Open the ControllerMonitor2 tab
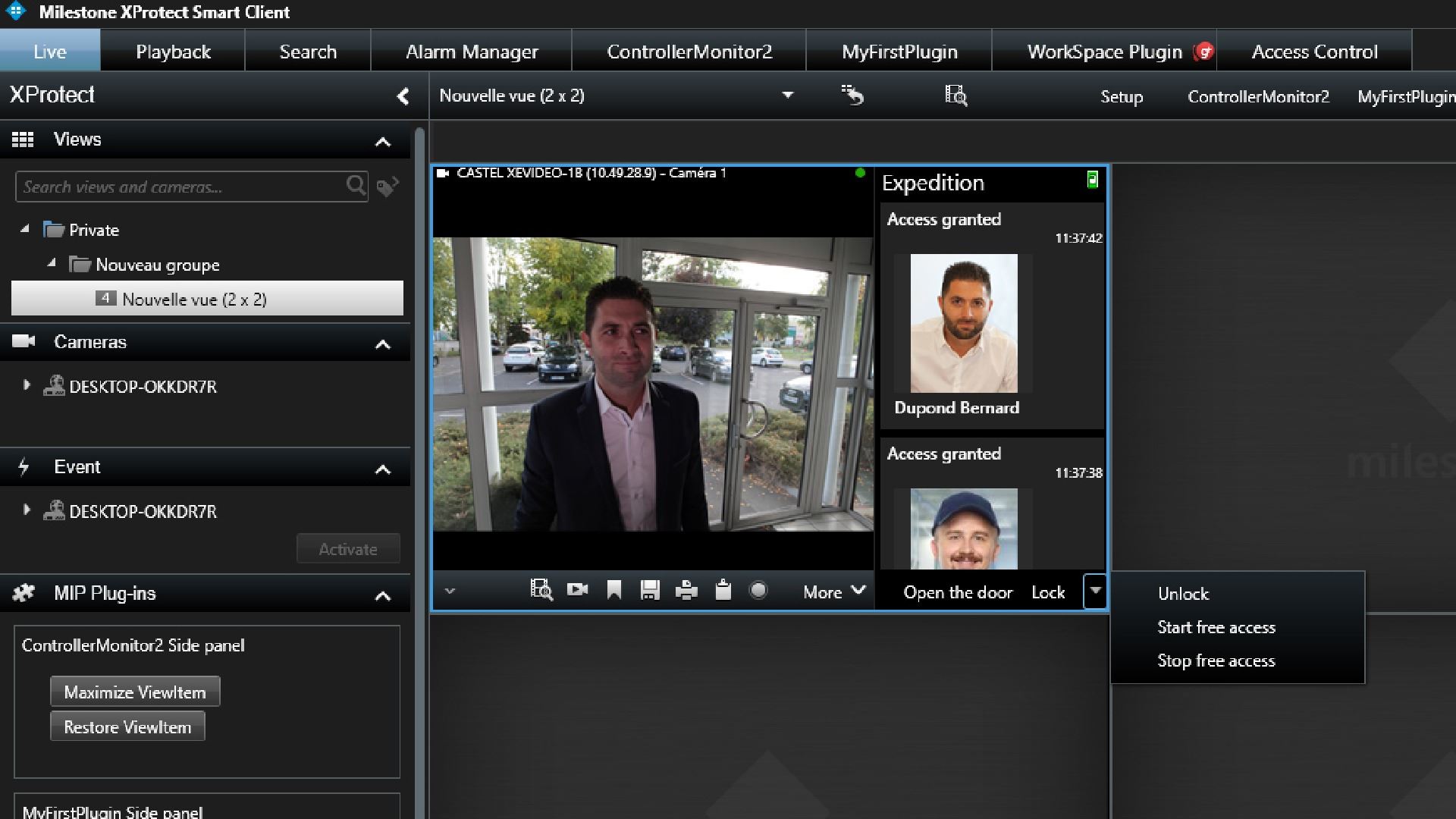Screen dimensions: 1456x819 click(x=689, y=51)
